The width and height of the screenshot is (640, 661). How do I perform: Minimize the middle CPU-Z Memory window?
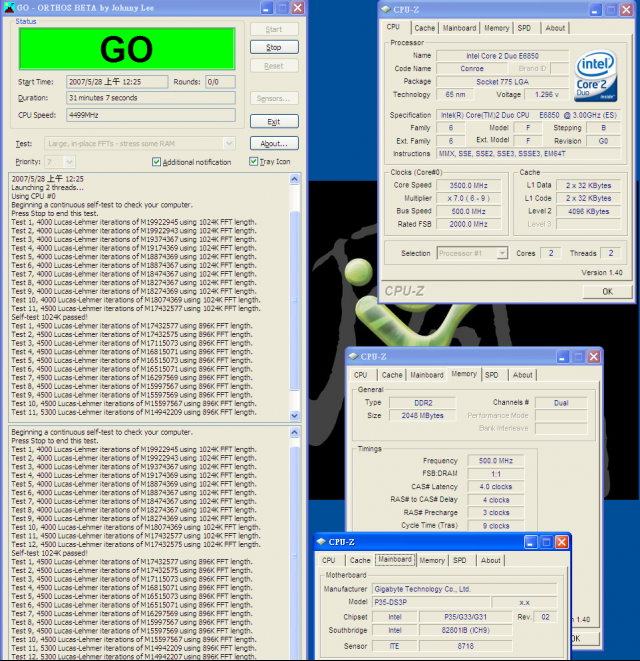[x=562, y=357]
